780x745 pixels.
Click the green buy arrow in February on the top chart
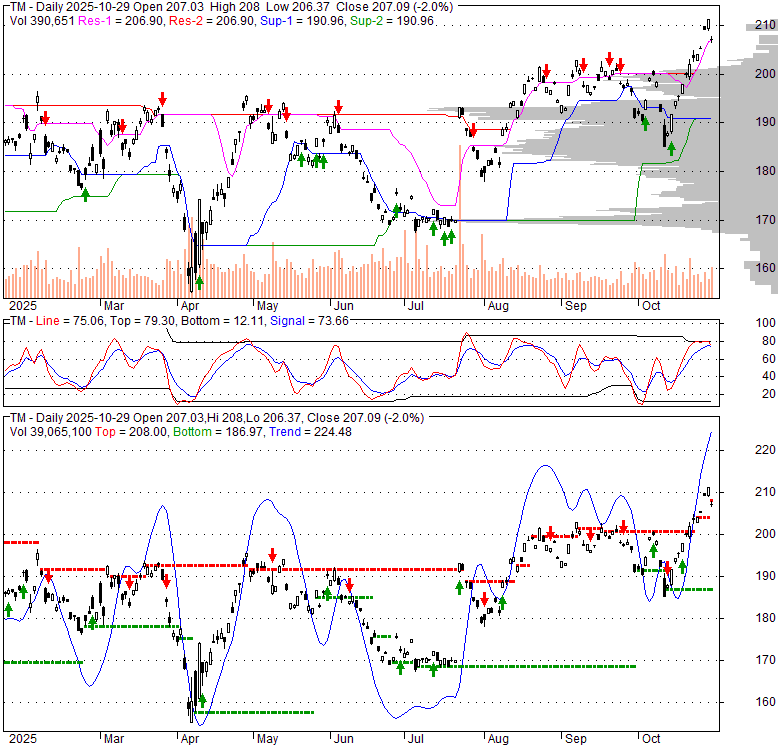pyautogui.click(x=85, y=192)
